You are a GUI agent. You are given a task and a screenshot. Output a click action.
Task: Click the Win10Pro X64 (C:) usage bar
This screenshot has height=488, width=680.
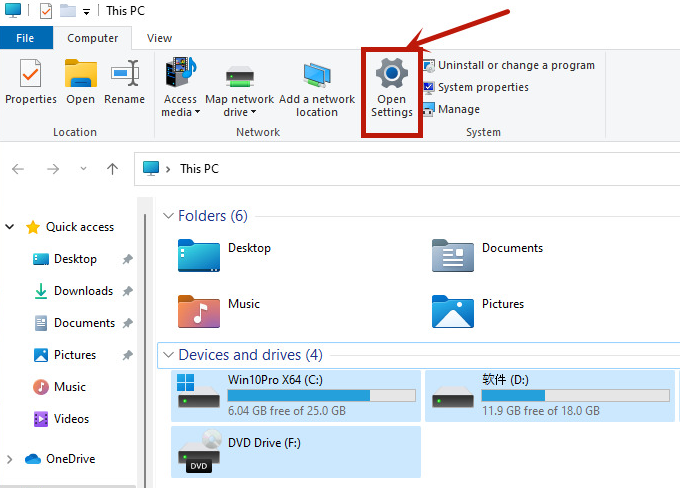point(322,396)
